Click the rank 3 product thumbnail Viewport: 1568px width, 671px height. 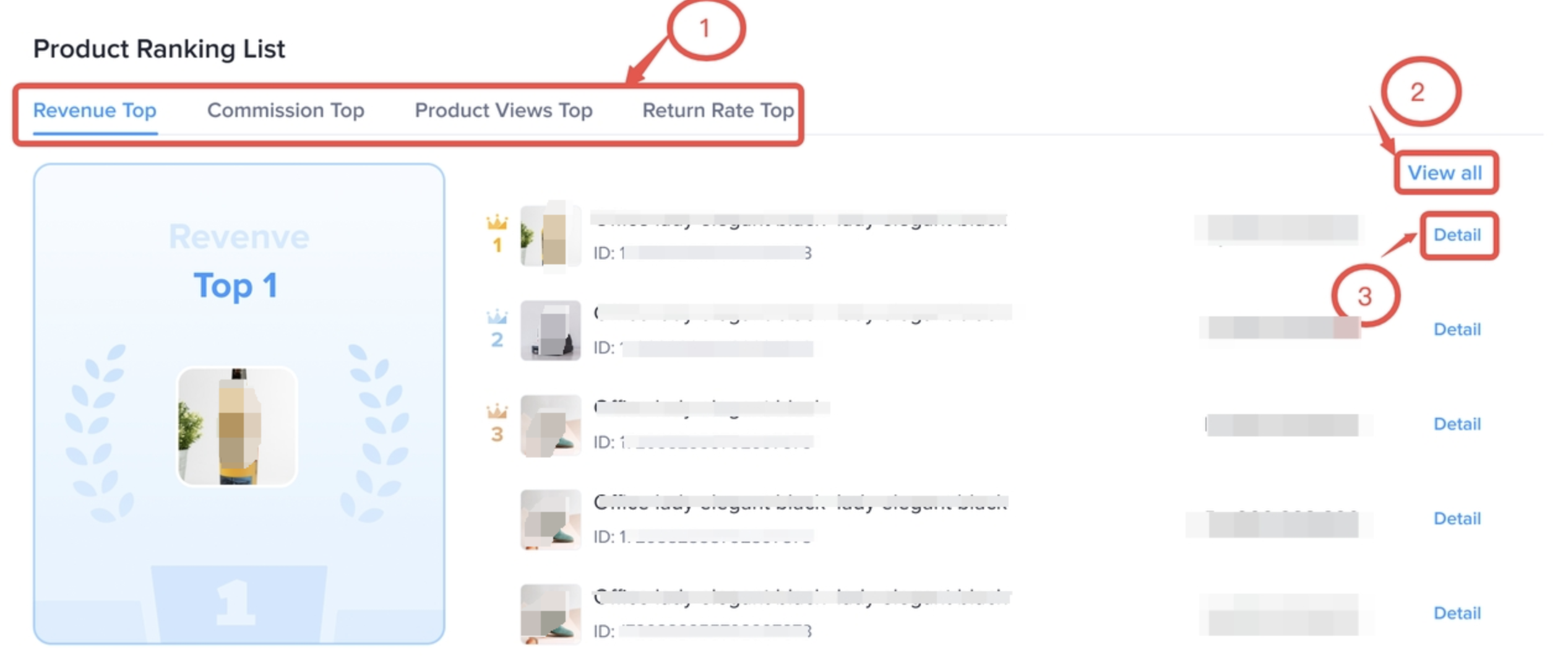pos(551,426)
